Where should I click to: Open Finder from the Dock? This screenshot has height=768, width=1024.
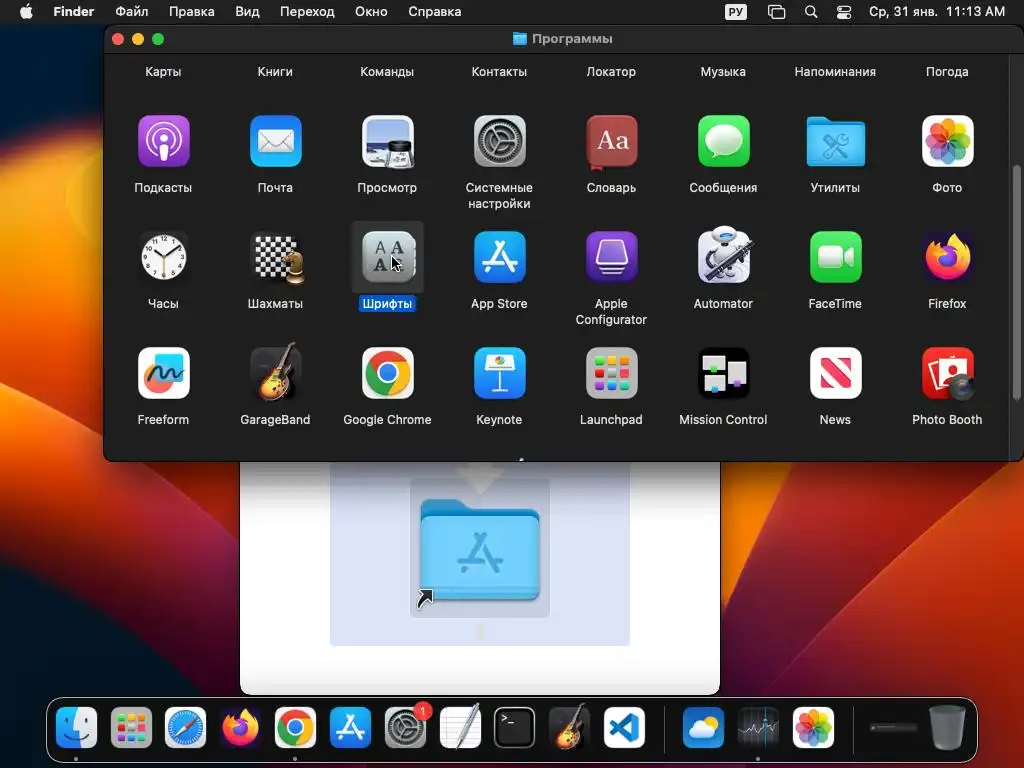(76, 727)
